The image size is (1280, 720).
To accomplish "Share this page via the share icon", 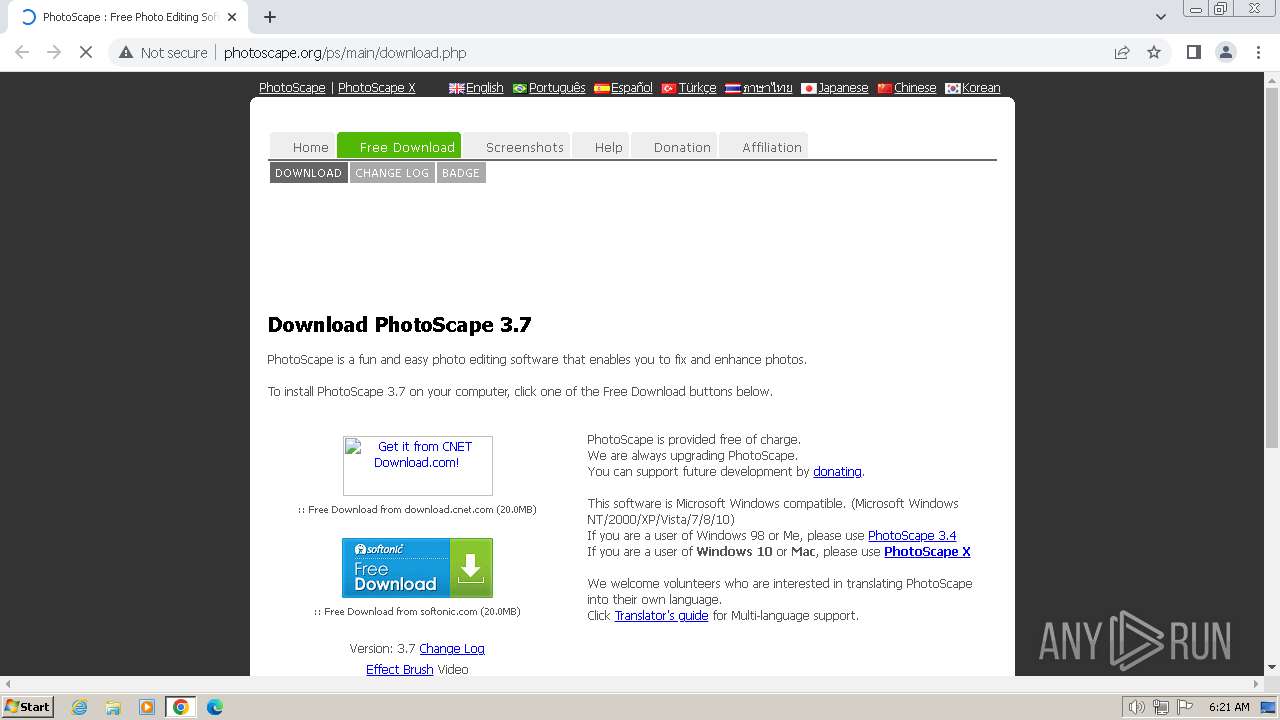I will tap(1122, 52).
